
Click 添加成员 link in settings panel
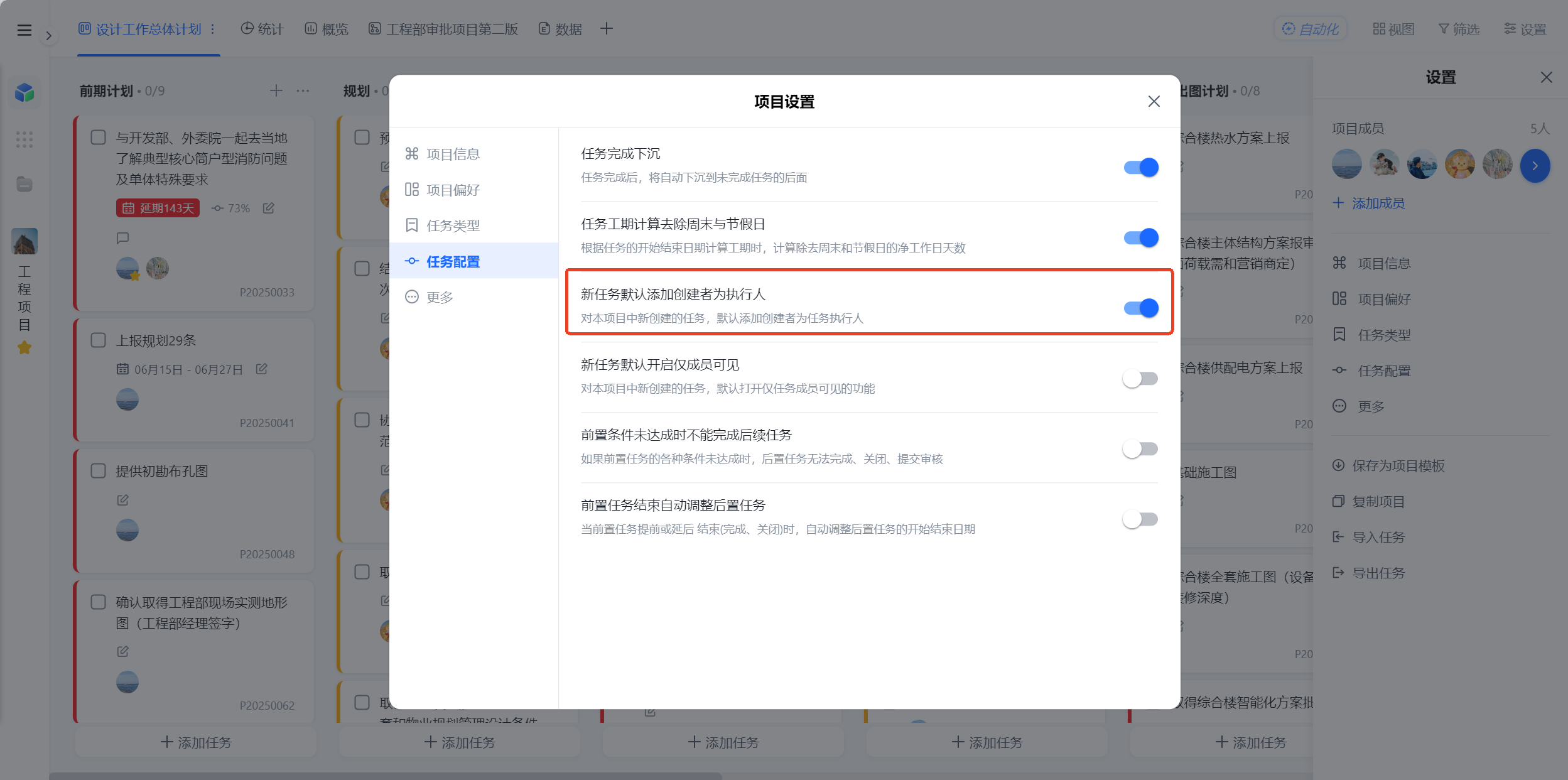(x=1369, y=203)
